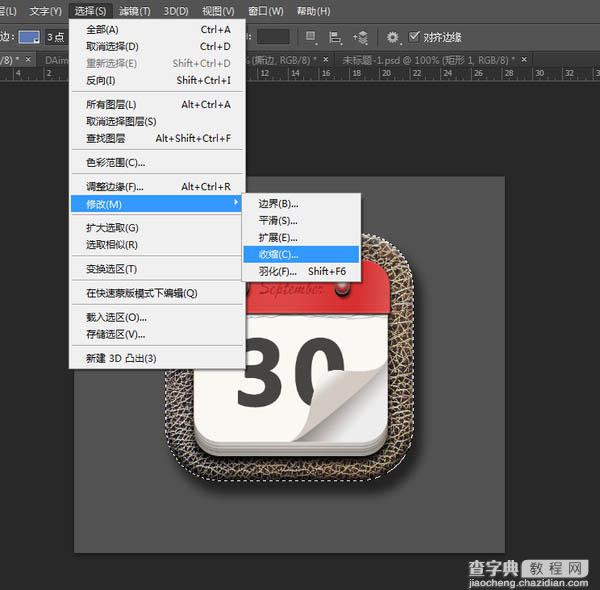The image size is (600, 590).
Task: Open 存储选区(V)... dialog
Action: [x=158, y=334]
